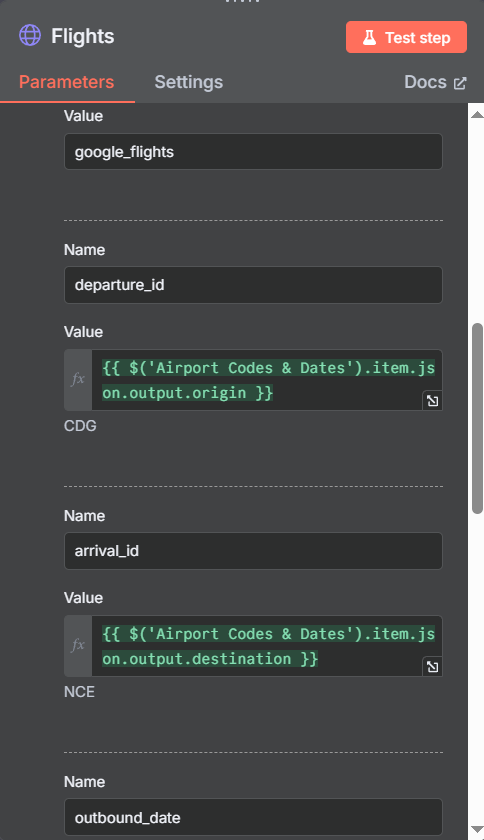
Task: Open the Docs link
Action: pyautogui.click(x=435, y=82)
